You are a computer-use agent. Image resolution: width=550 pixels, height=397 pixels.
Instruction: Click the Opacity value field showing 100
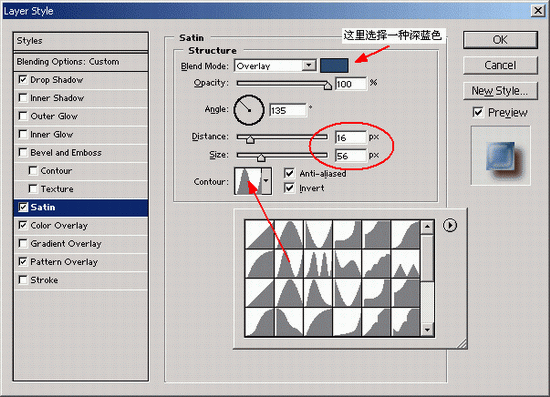350,84
